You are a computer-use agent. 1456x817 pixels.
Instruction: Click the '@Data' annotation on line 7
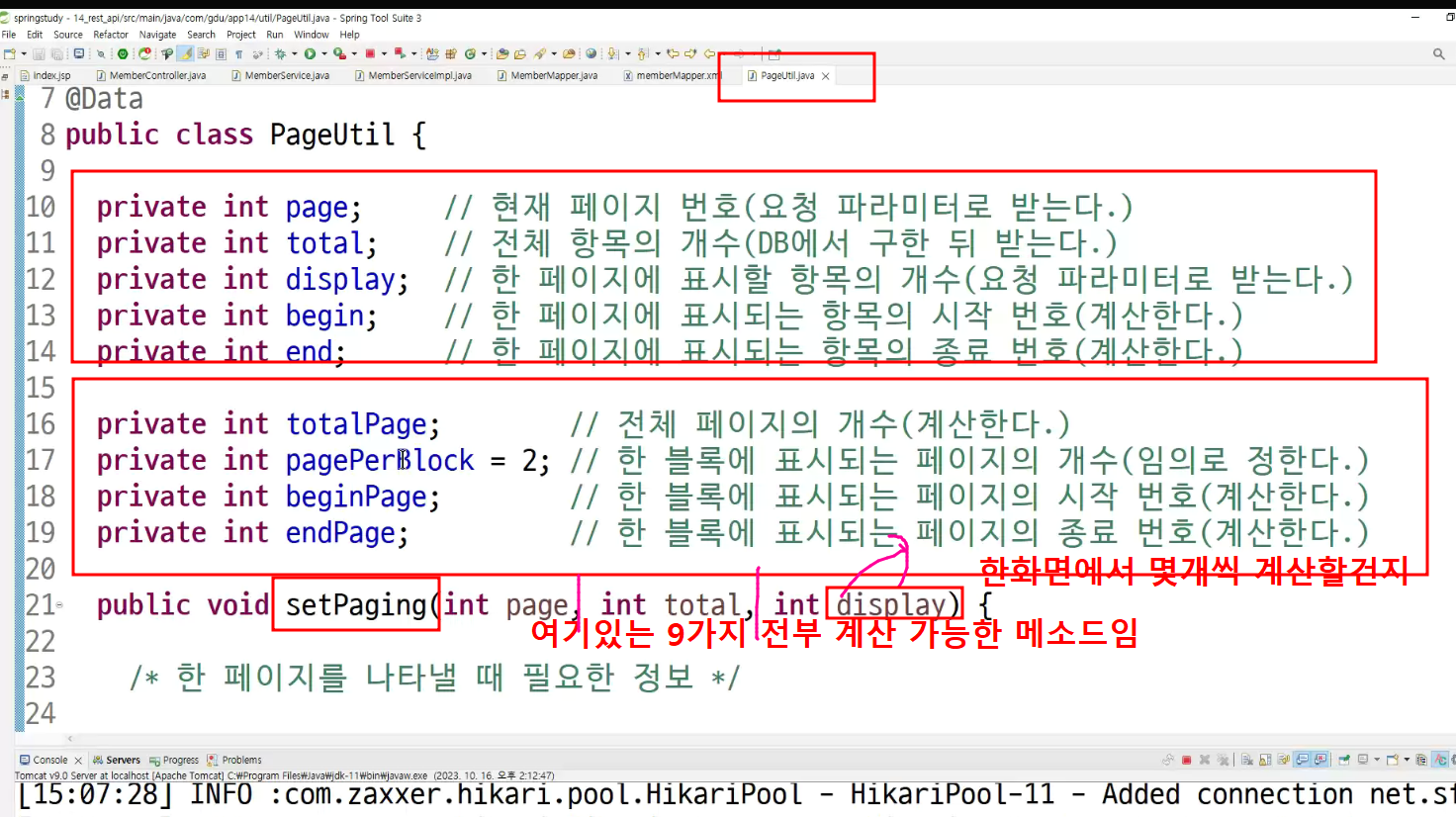[104, 99]
